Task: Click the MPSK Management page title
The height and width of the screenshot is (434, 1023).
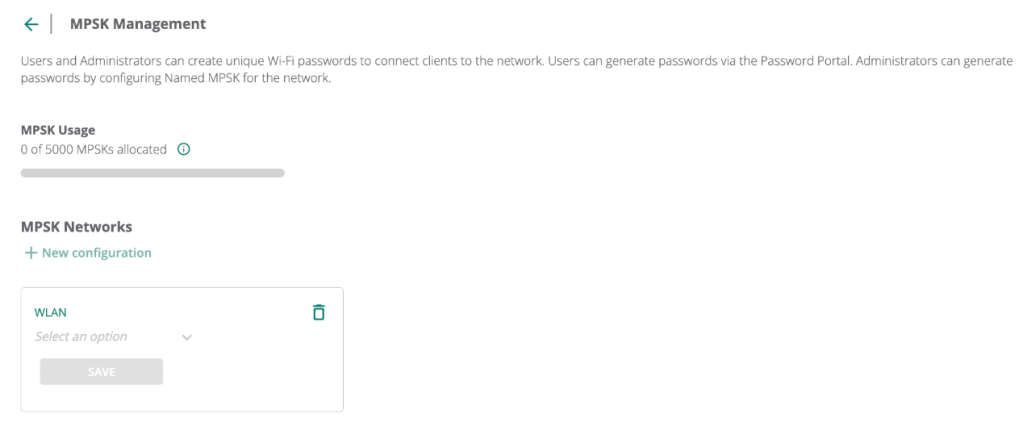Action: (x=138, y=23)
